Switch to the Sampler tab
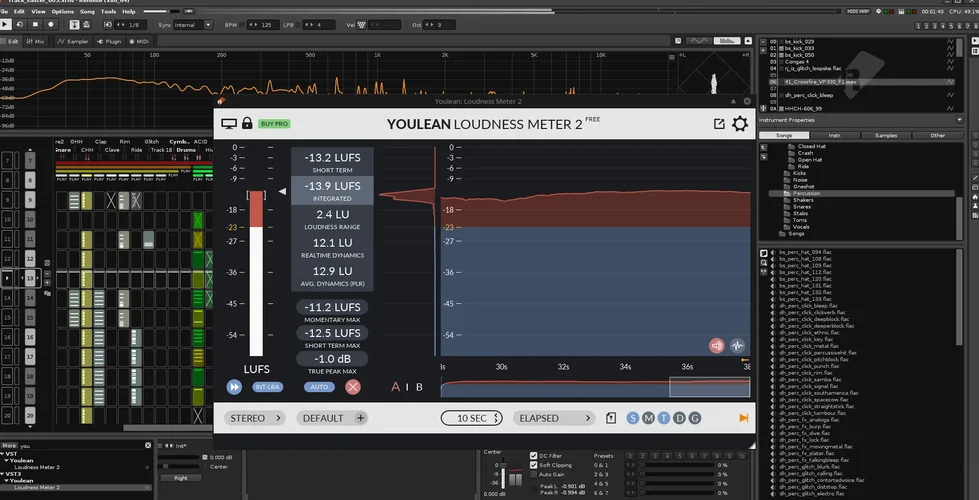 (x=73, y=41)
